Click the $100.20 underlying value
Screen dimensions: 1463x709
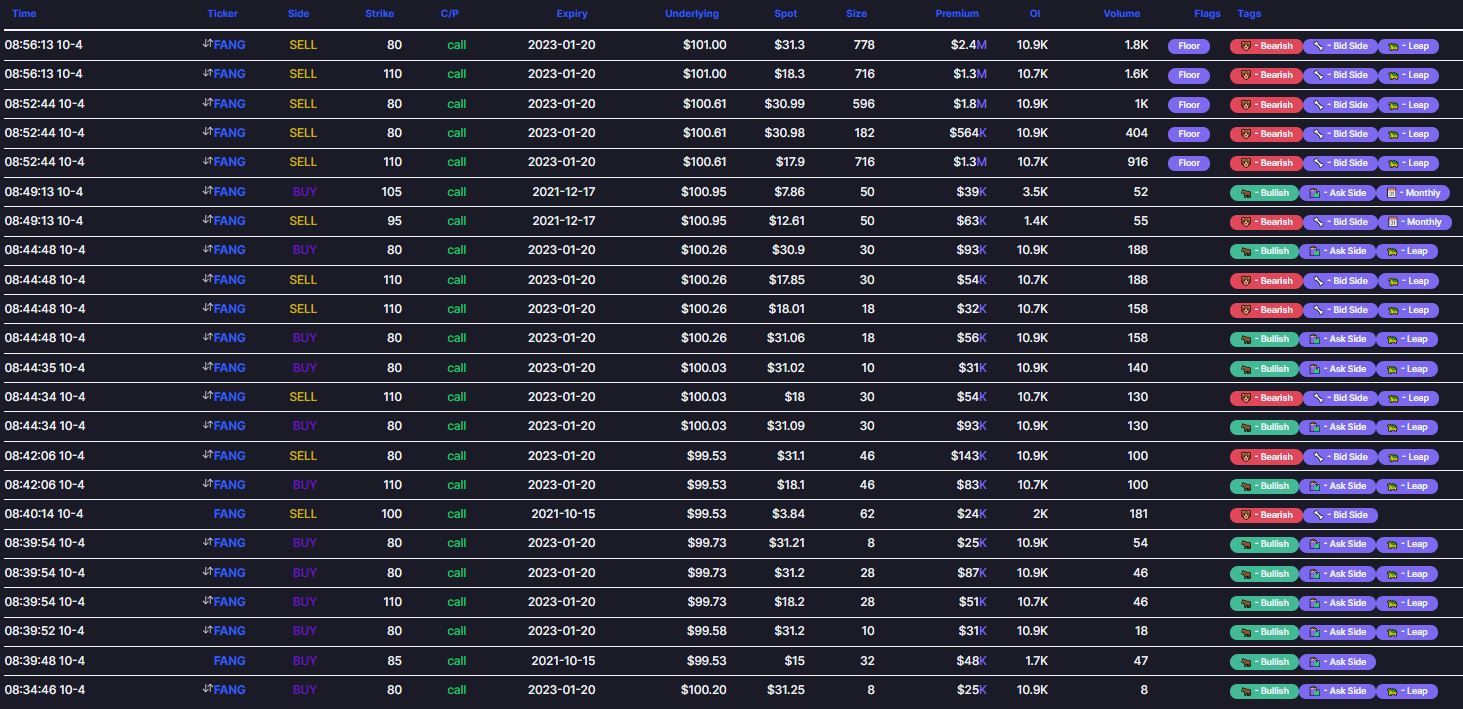click(704, 690)
